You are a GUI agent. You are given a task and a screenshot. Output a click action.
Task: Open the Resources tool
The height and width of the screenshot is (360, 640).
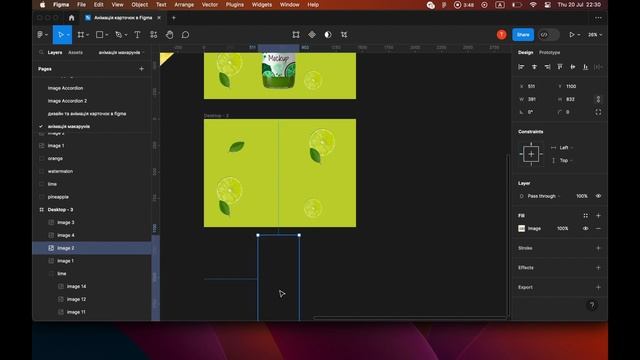click(153, 35)
